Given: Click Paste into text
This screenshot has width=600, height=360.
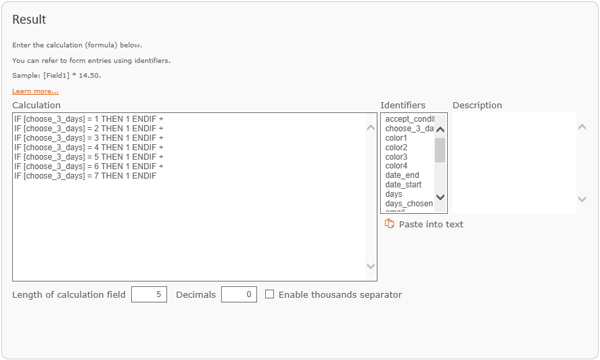Looking at the screenshot, I should coord(431,224).
